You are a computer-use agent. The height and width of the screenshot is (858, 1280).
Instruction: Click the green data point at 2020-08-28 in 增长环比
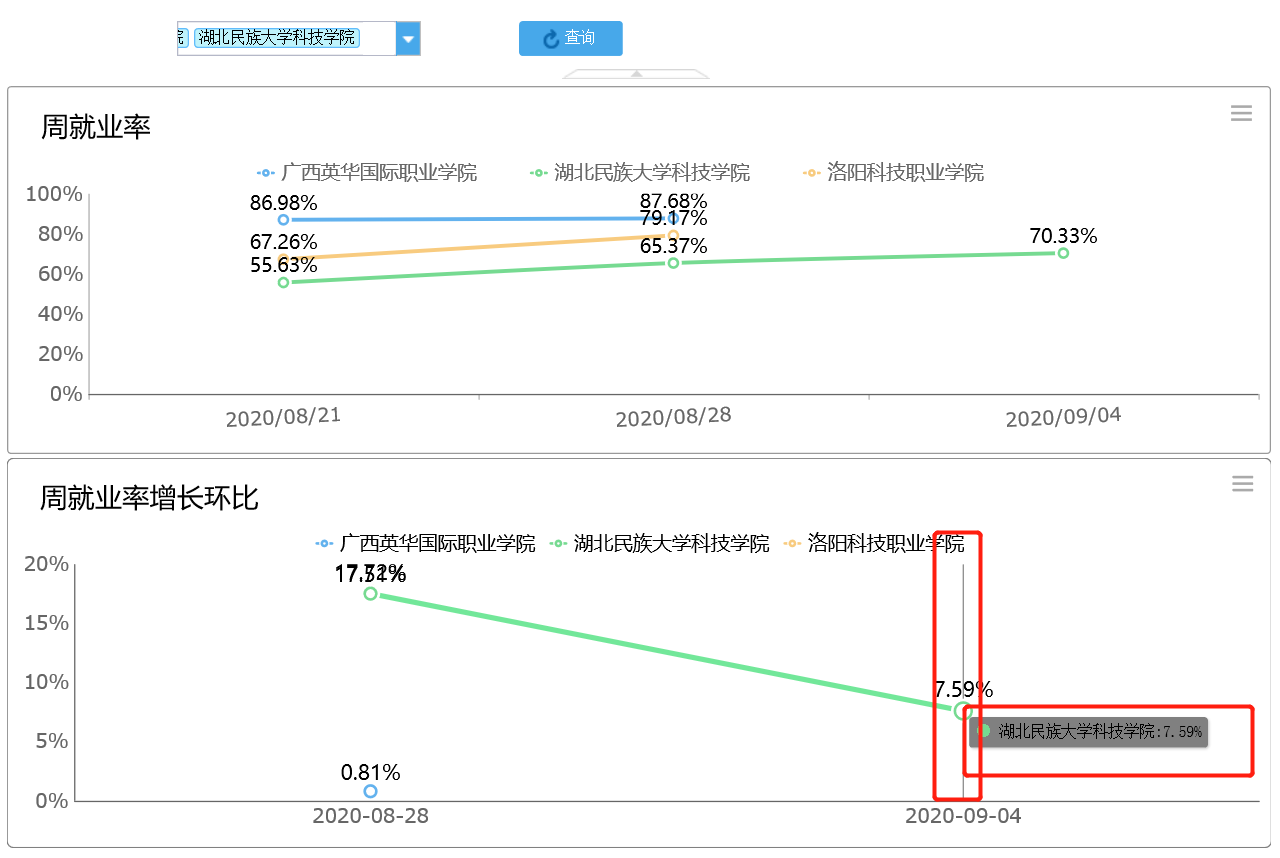pos(370,593)
